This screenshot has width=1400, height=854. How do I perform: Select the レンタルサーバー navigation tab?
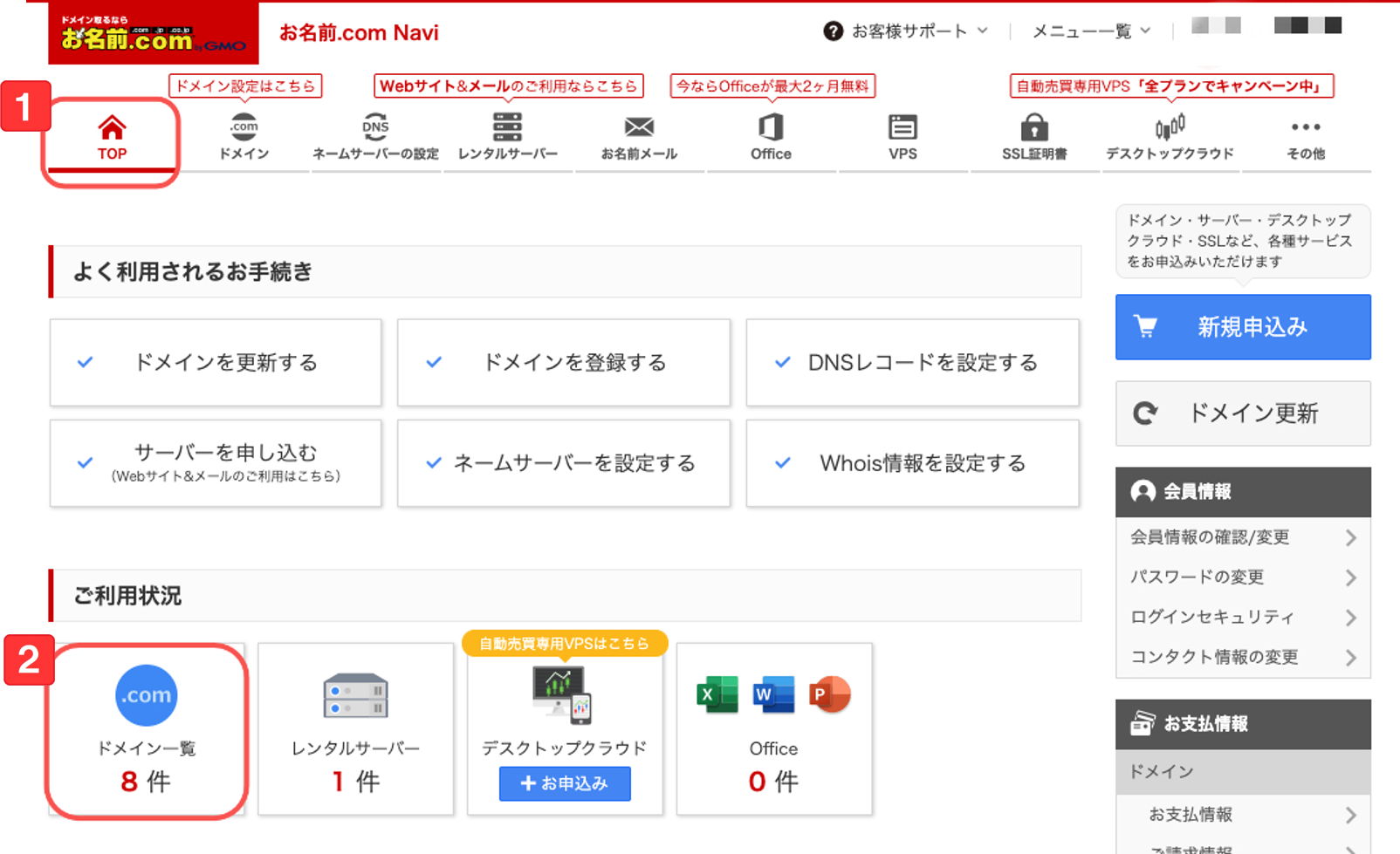click(507, 138)
